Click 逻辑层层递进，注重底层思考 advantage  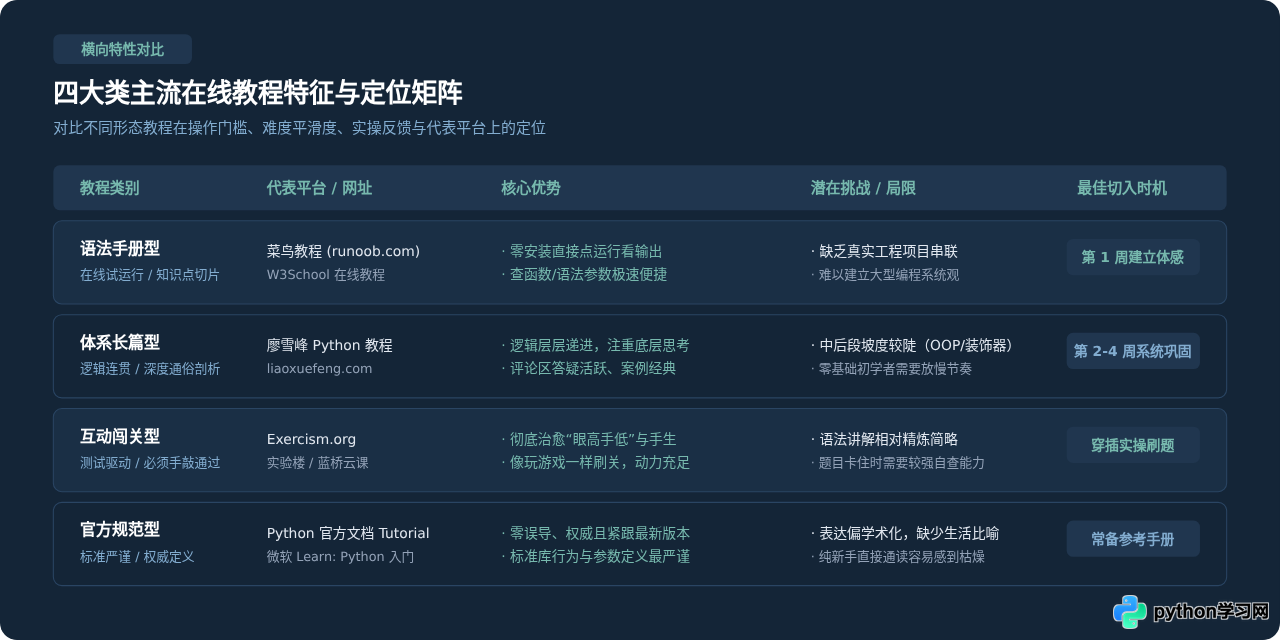click(x=595, y=345)
